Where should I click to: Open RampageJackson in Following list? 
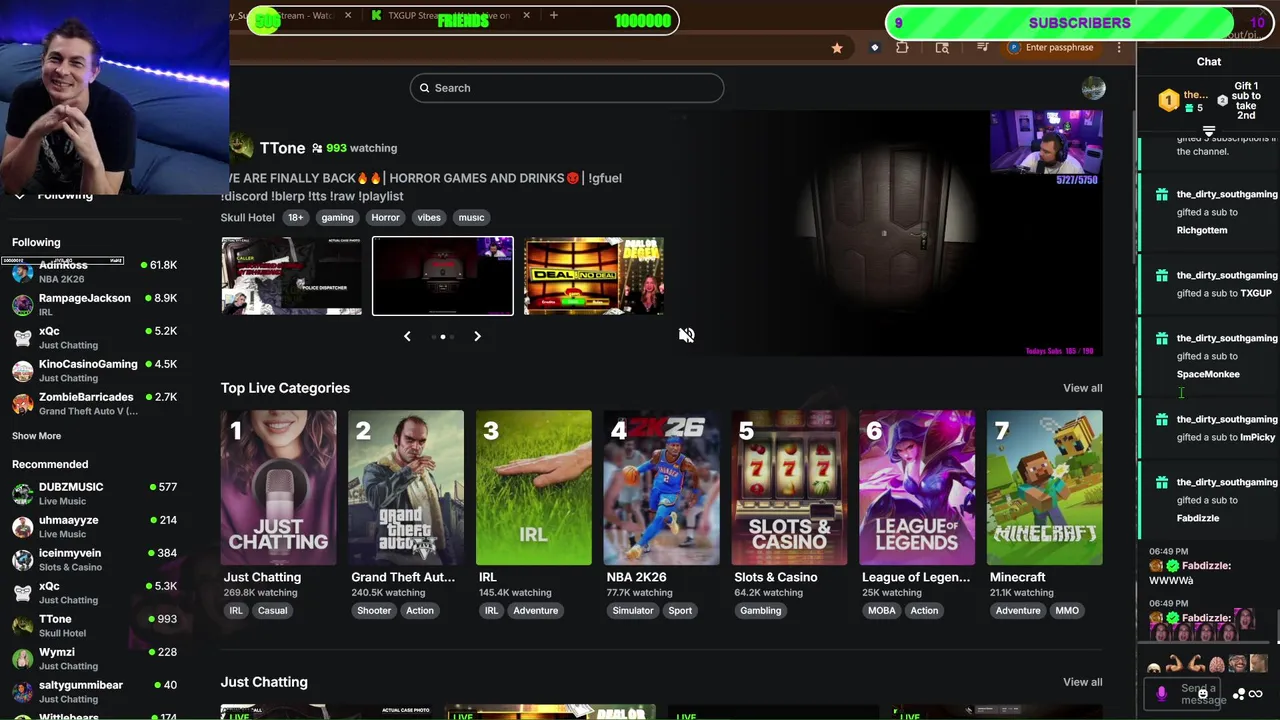[95, 304]
